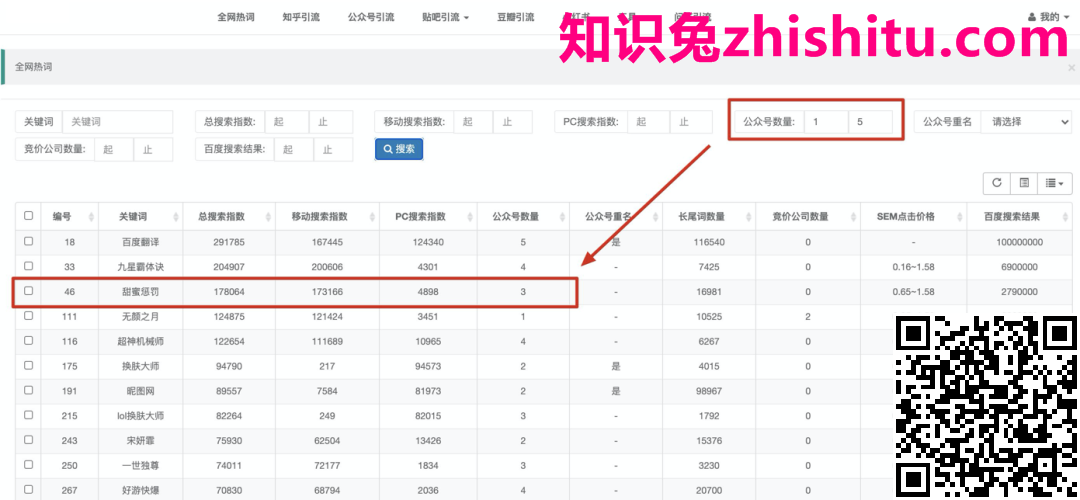Check the row for 无颜之月
This screenshot has width=1080, height=500.
pyautogui.click(x=28, y=315)
